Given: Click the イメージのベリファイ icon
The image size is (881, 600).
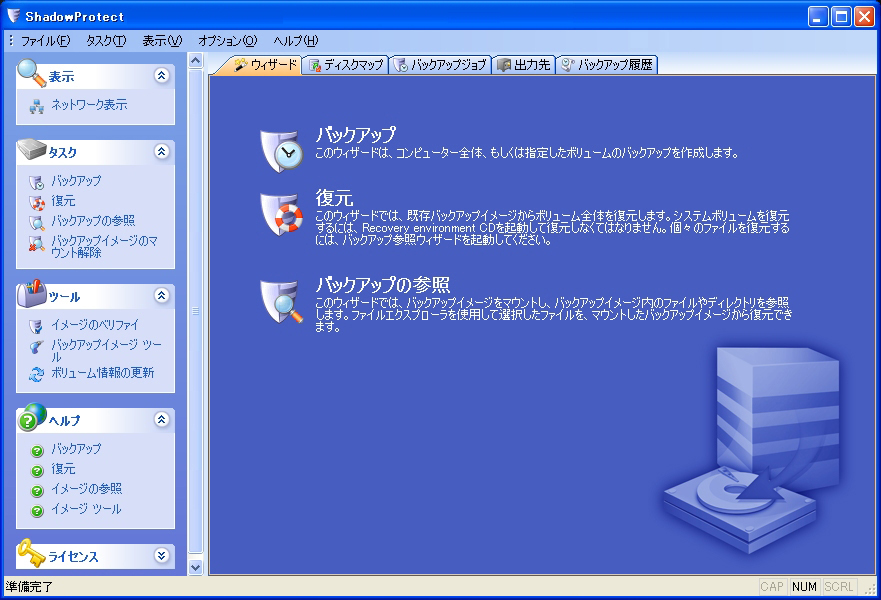Looking at the screenshot, I should (x=37, y=326).
